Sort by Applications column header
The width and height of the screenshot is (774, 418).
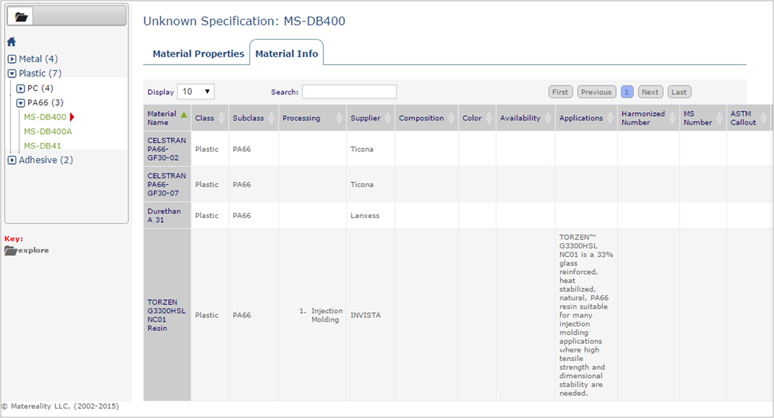click(586, 118)
